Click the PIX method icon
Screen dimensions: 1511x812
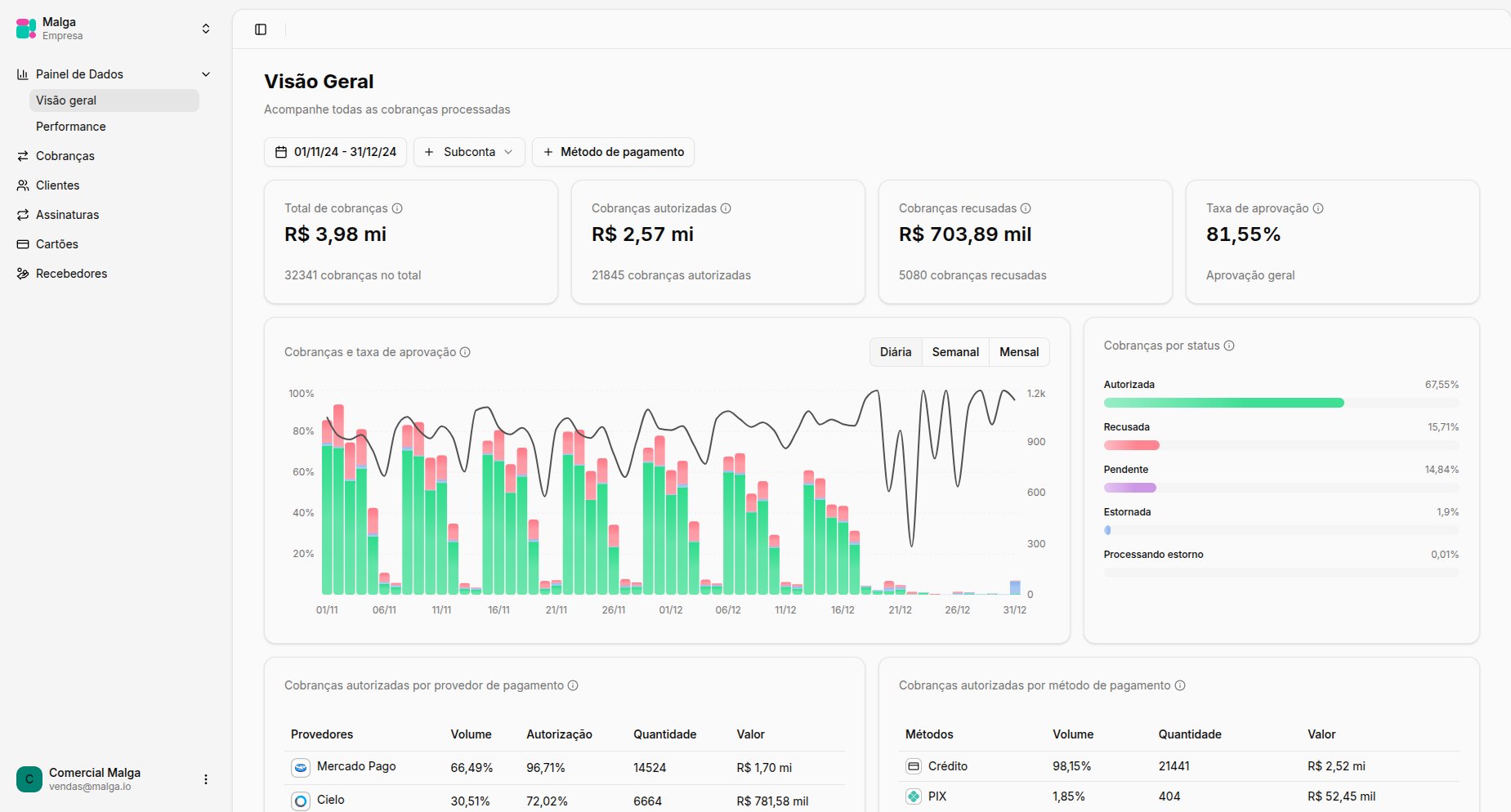[914, 796]
